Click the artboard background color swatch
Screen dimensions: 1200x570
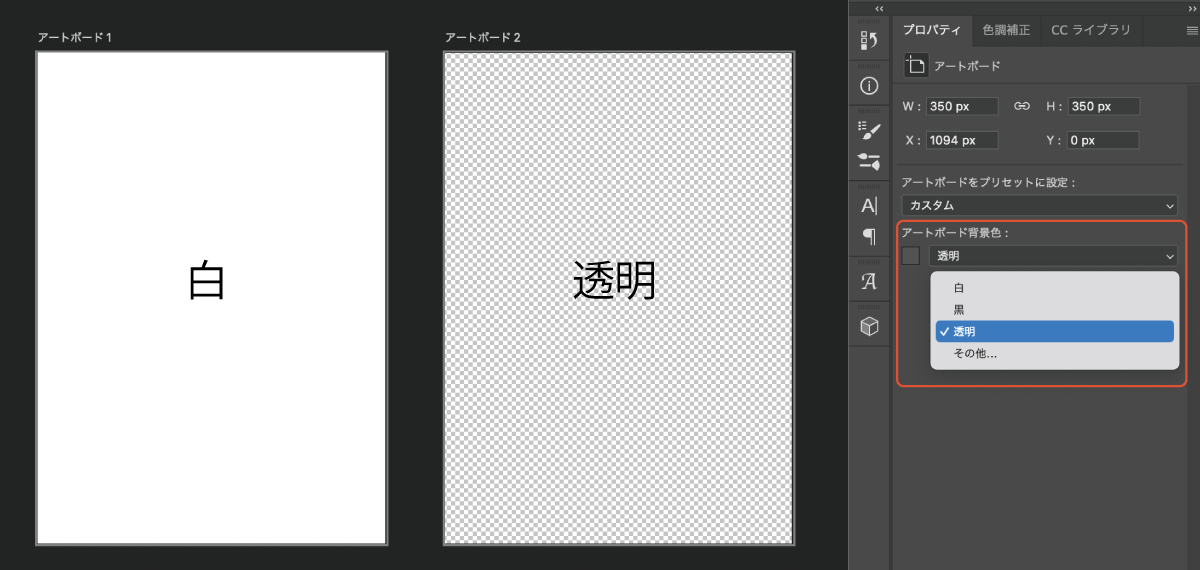pos(911,256)
